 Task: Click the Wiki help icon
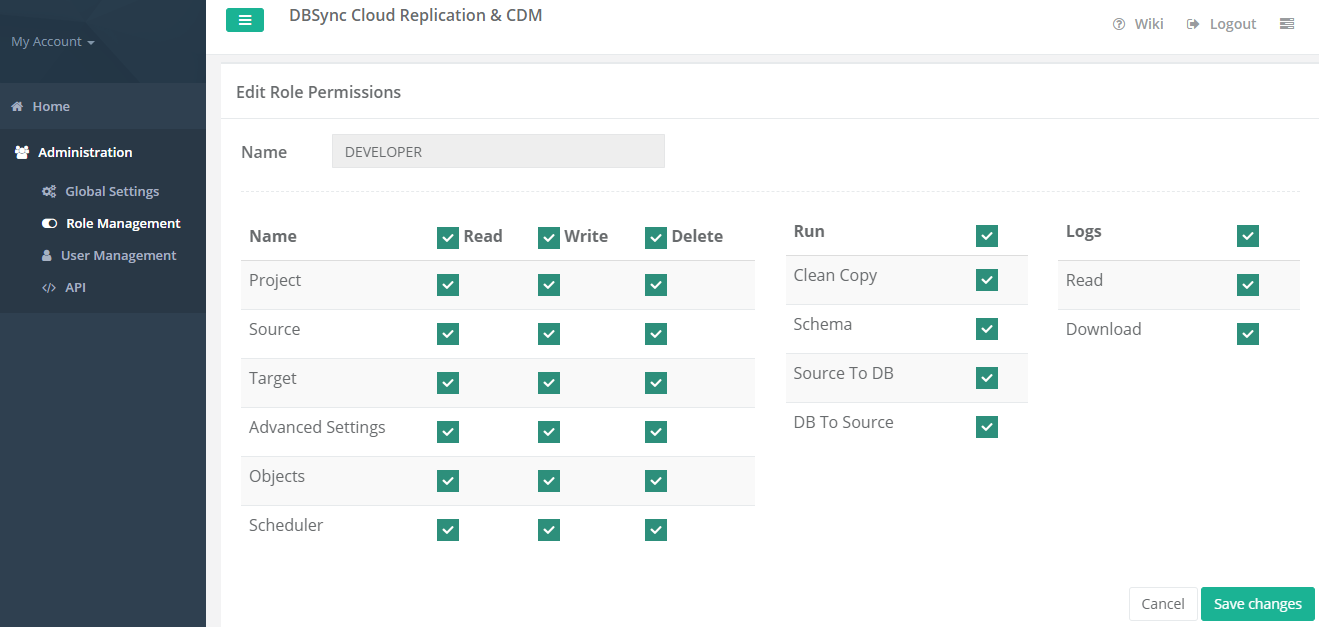[1119, 24]
